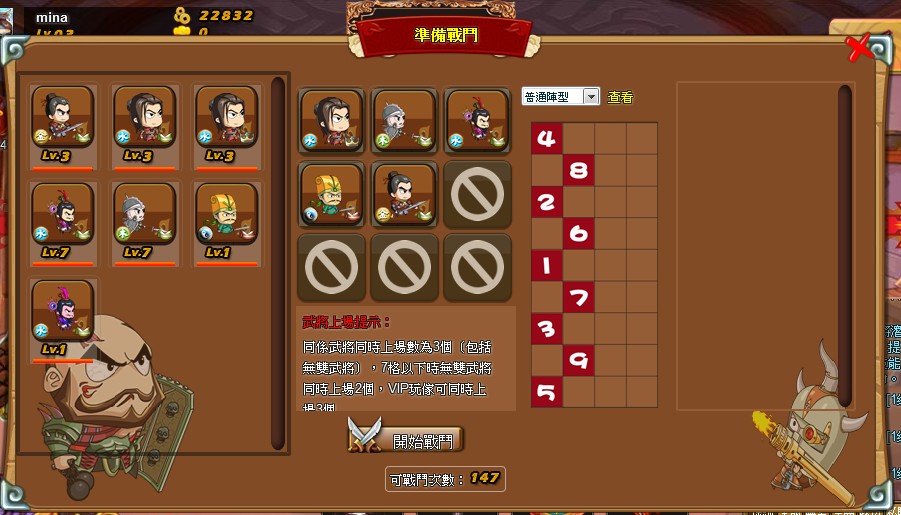
Task: Click the right panel's vertical scrollbar
Action: [844, 246]
